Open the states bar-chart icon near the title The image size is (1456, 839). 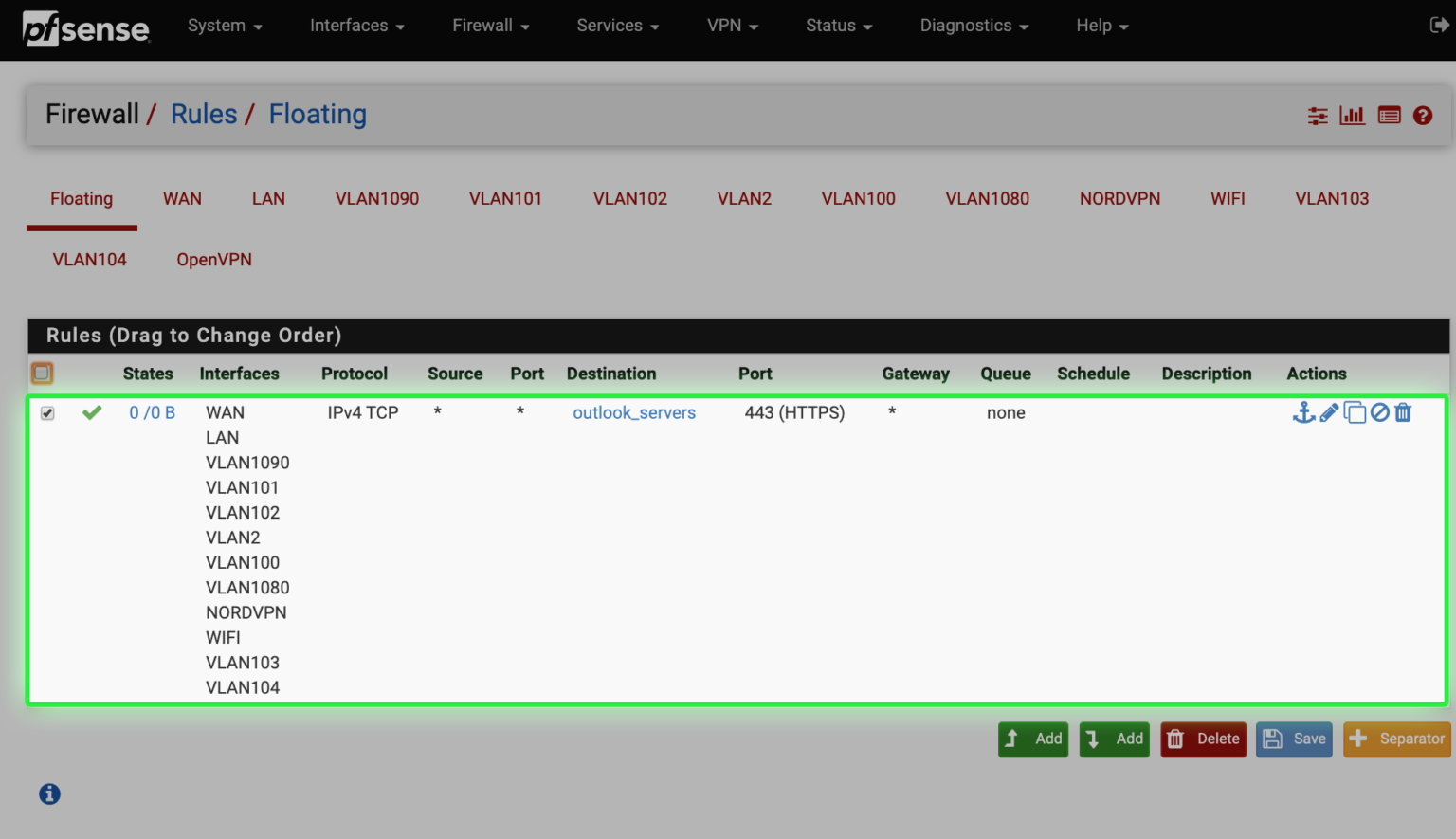[1353, 115]
